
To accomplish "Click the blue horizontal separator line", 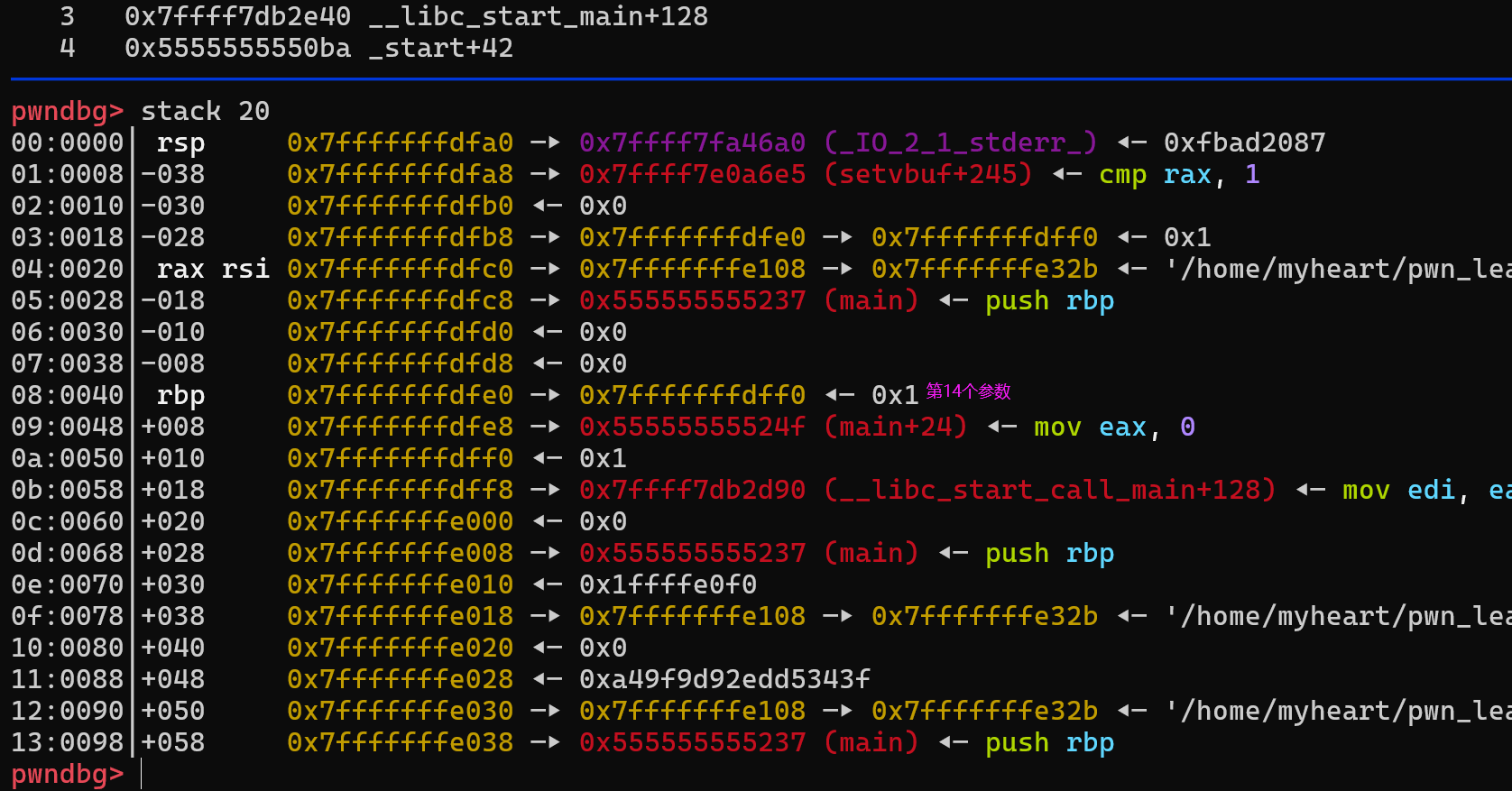I will pyautogui.click(x=756, y=79).
